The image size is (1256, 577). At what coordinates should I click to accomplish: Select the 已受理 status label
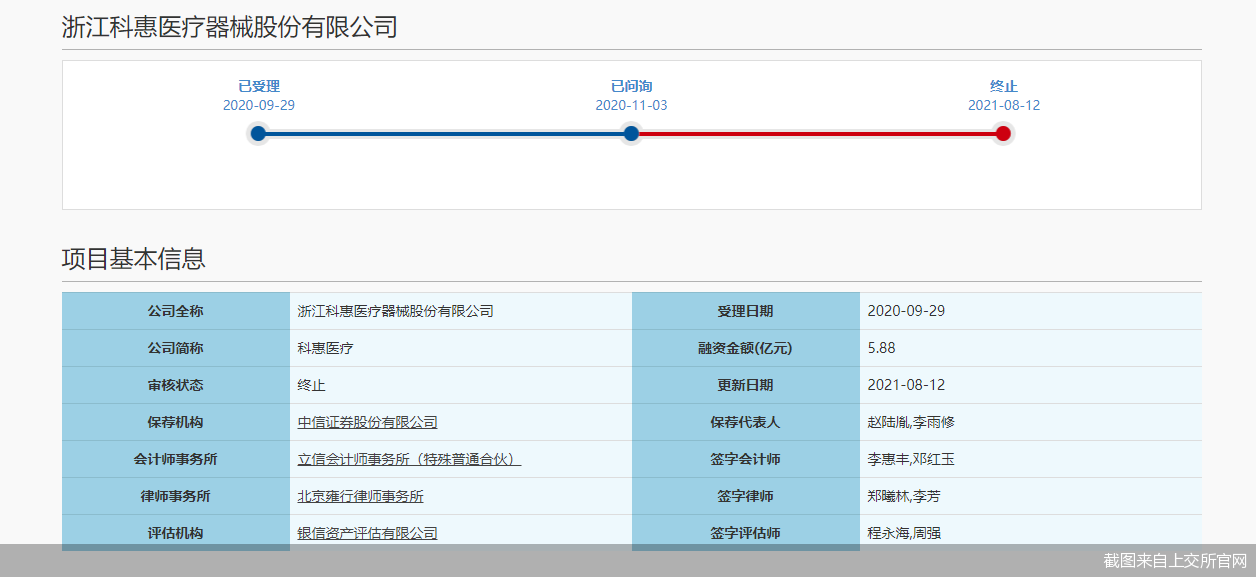(259, 86)
